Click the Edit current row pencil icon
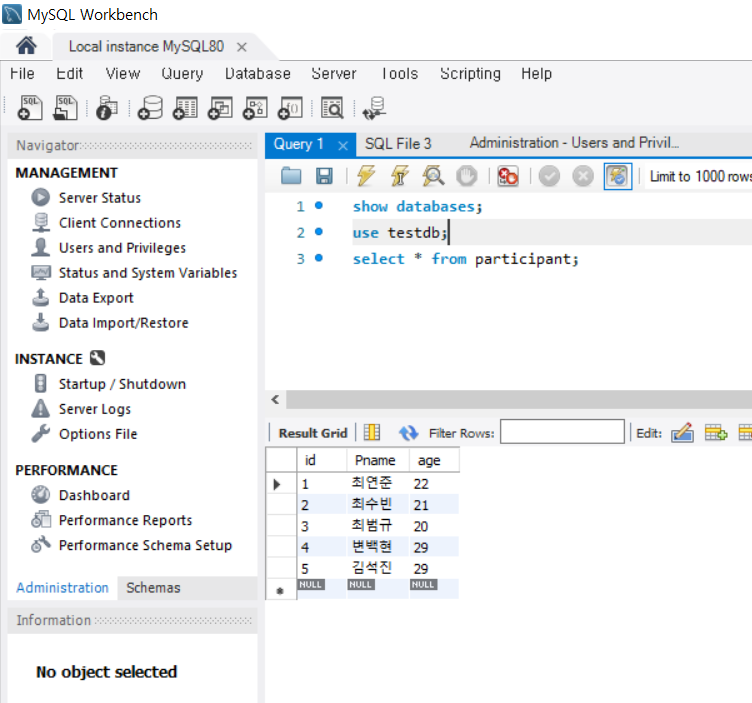This screenshot has width=752, height=703. (682, 433)
